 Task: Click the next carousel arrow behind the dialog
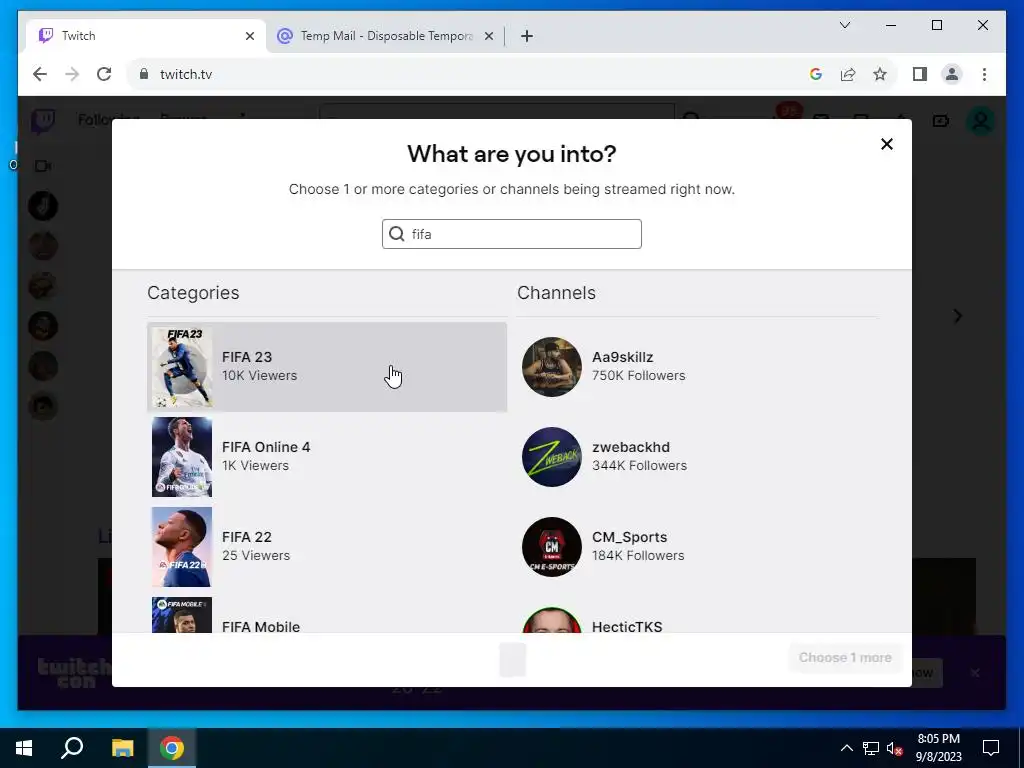(x=957, y=317)
